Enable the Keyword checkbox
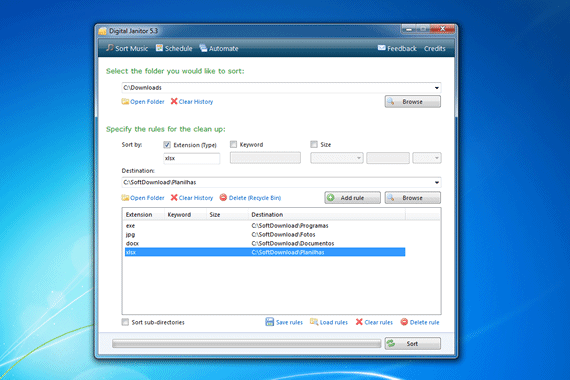 pos(233,144)
